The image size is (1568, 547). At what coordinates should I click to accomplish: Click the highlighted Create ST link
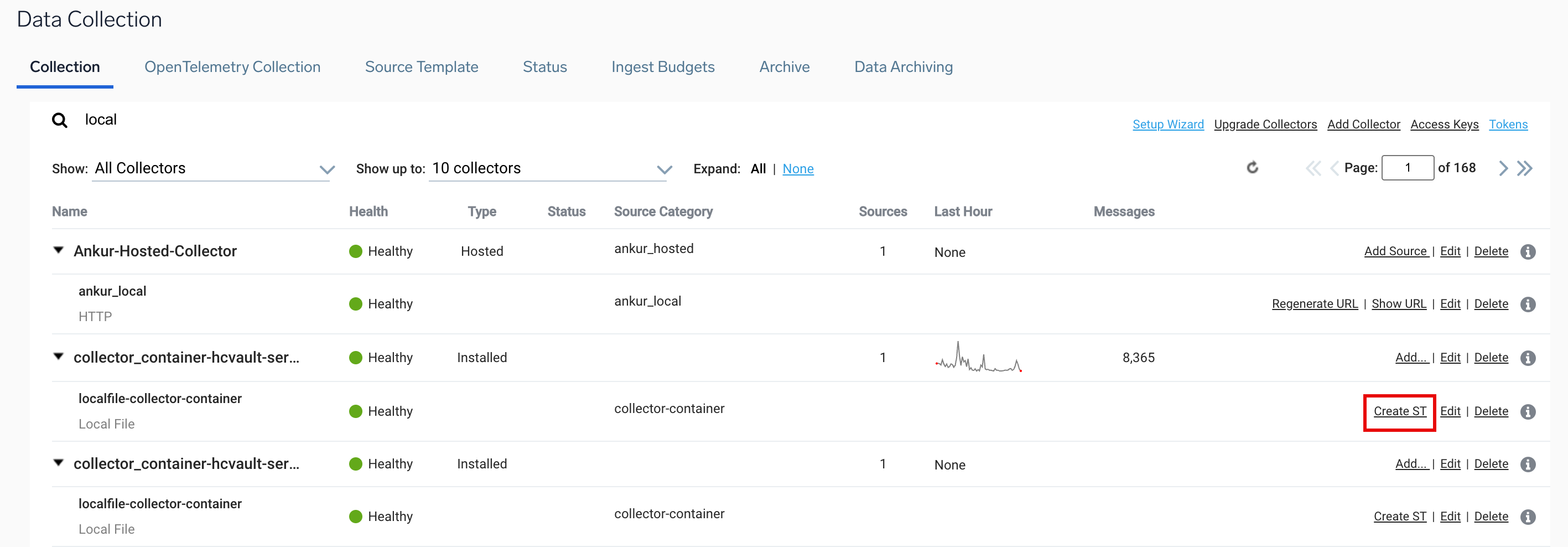(1399, 411)
